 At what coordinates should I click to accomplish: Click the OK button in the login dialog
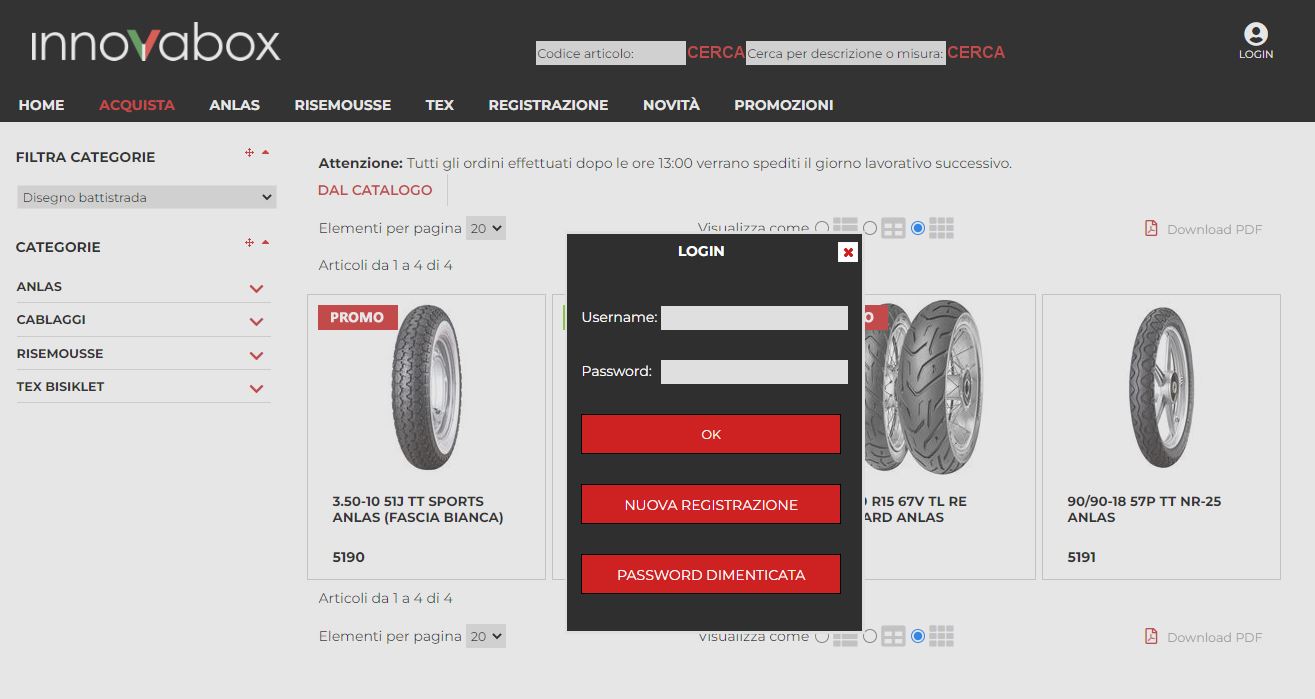pos(711,434)
